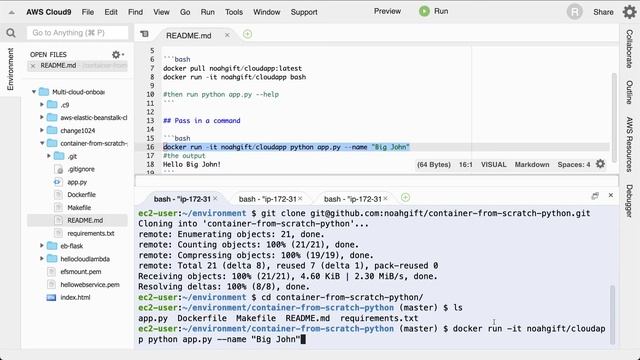Expand the change1024 folder
Image resolution: width=640 pixels, height=360 pixels.
(42, 131)
